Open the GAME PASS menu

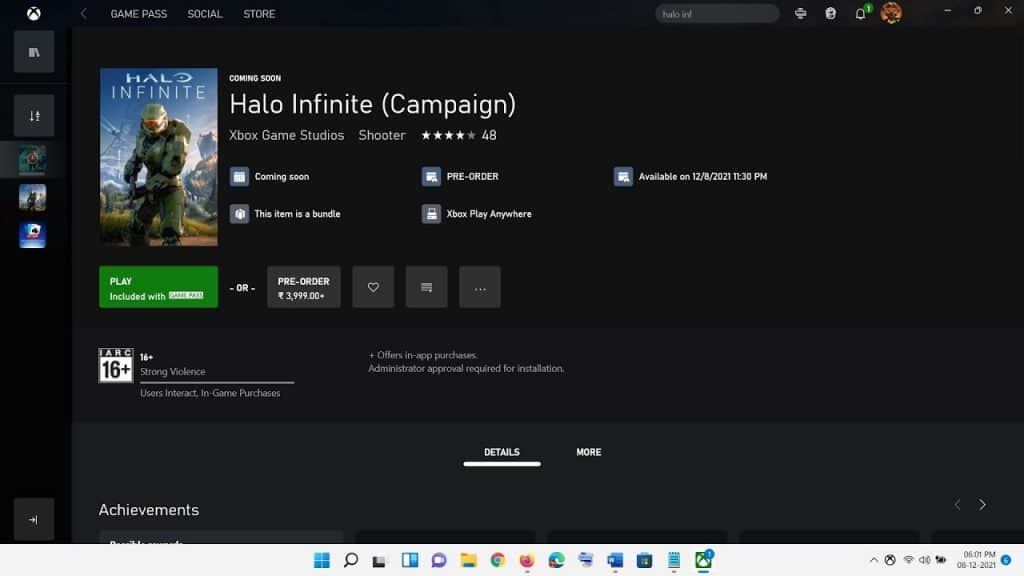139,14
